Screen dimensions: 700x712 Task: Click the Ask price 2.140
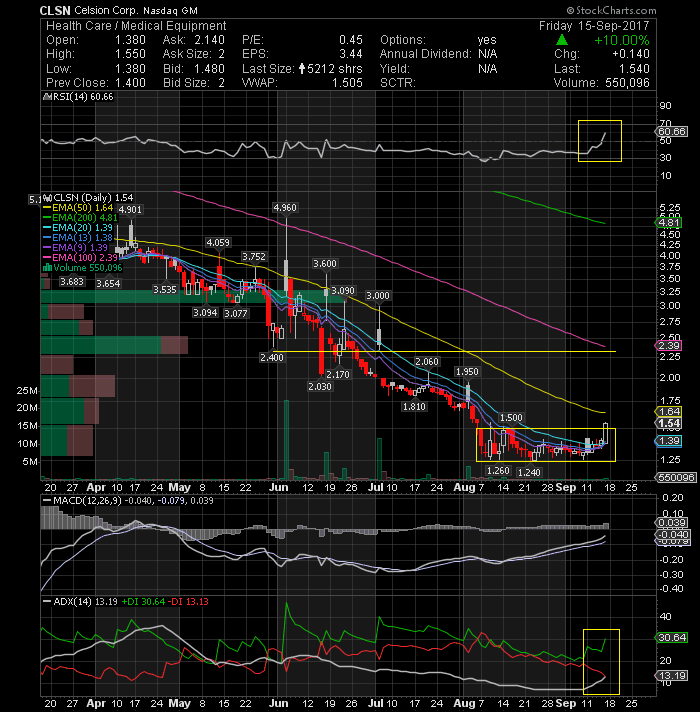click(x=209, y=40)
